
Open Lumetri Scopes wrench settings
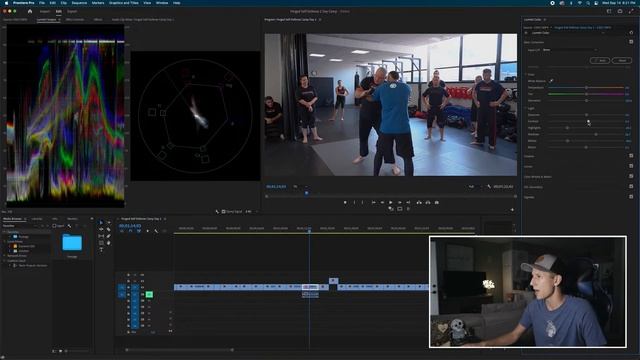click(x=217, y=211)
